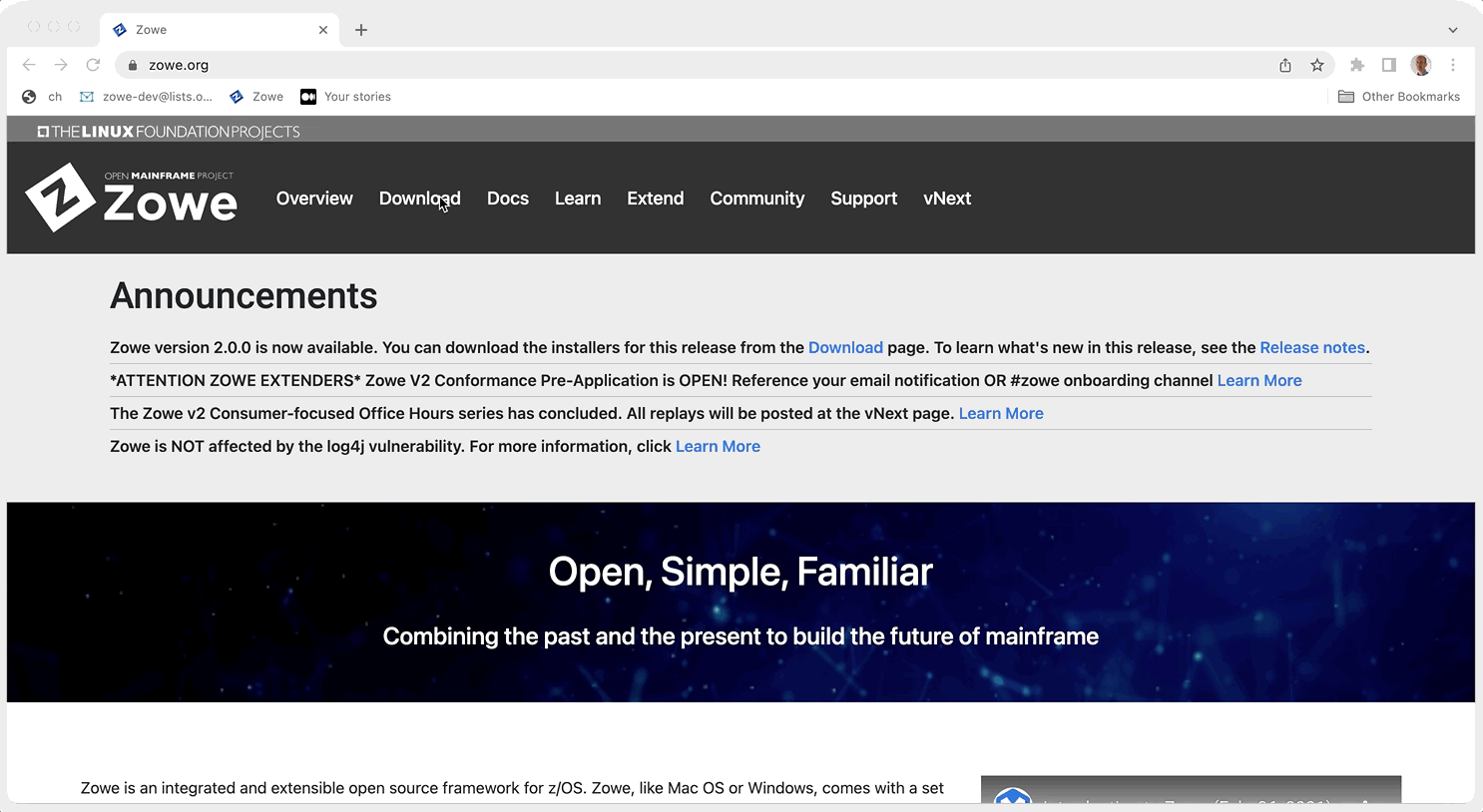Viewport: 1483px width, 812px height.
Task: Select the Zowe browser tab
Action: (x=220, y=30)
